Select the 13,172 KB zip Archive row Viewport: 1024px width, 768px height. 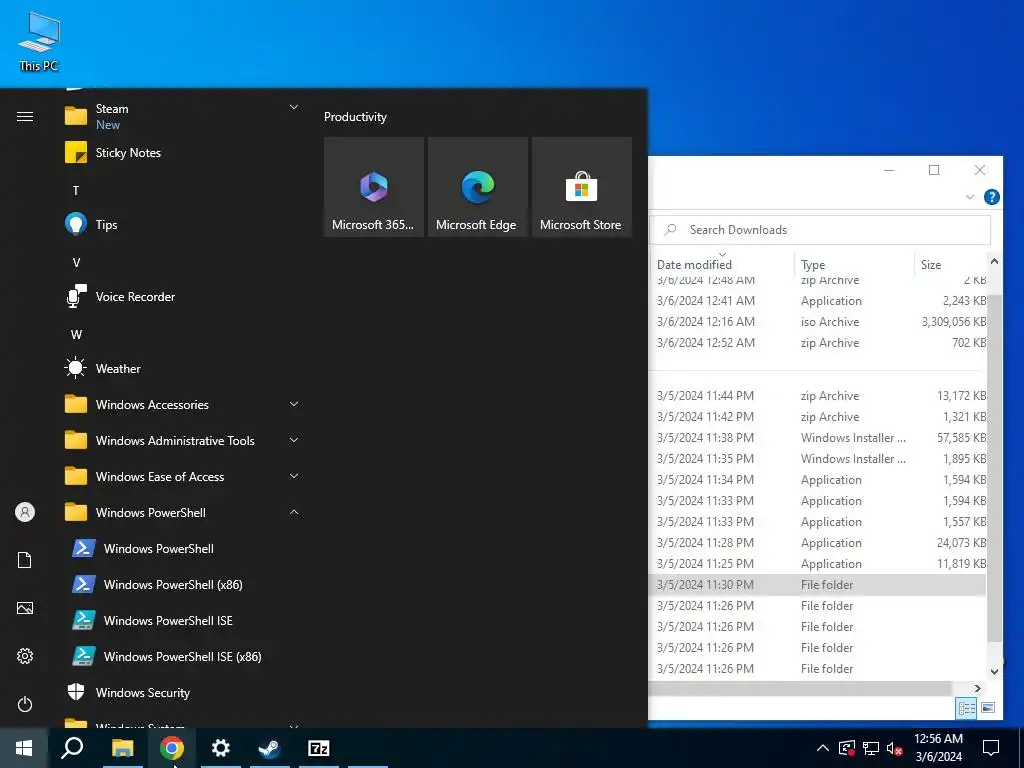click(819, 396)
